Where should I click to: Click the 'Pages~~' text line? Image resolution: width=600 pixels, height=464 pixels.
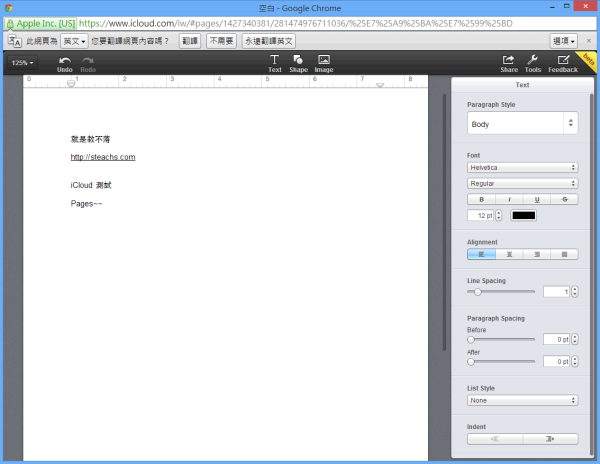coord(86,204)
